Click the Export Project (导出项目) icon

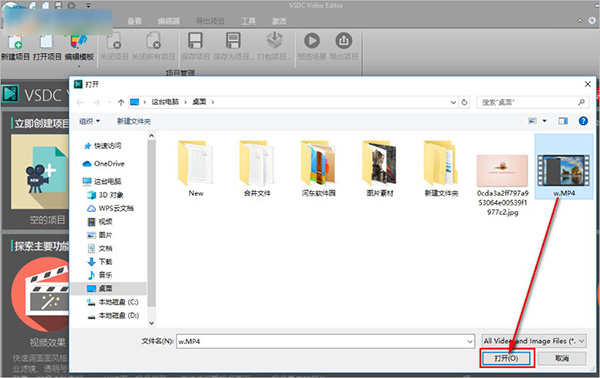(x=344, y=41)
